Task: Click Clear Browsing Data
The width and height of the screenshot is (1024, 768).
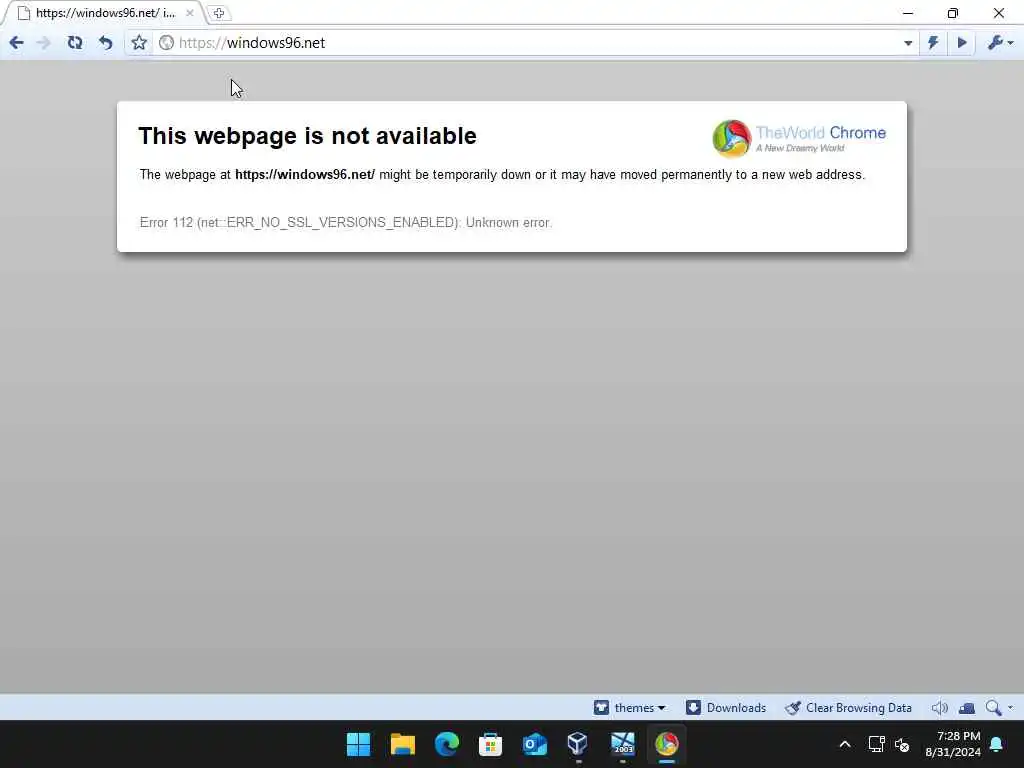Action: click(x=848, y=708)
